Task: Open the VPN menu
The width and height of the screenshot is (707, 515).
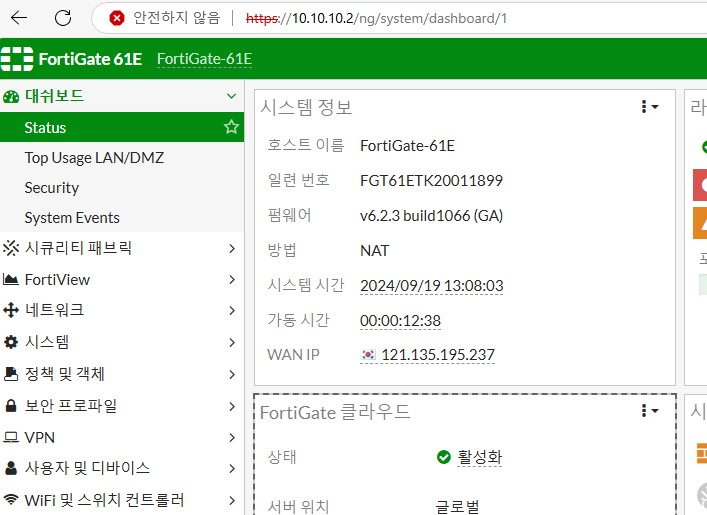Action: [x=40, y=437]
